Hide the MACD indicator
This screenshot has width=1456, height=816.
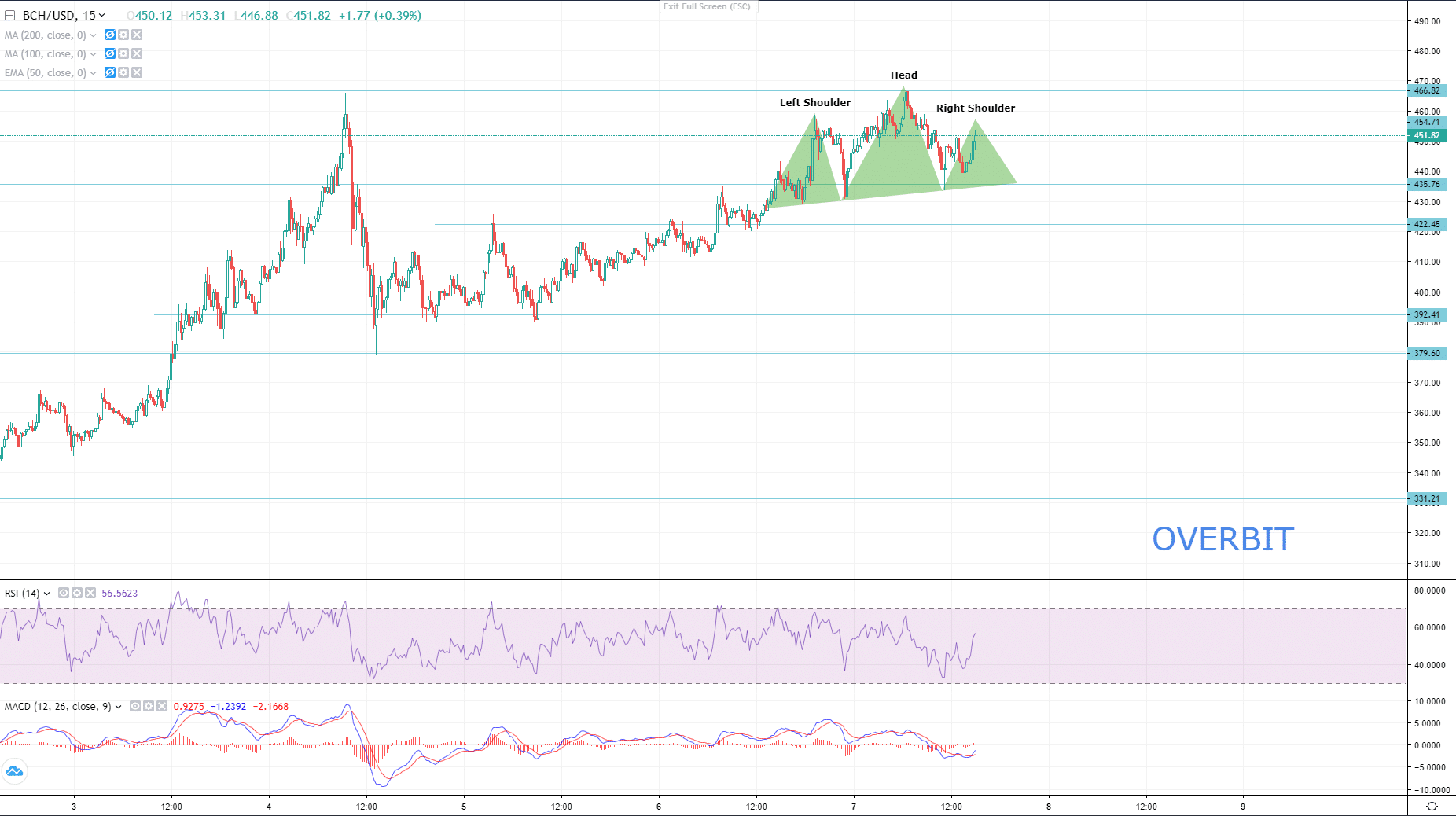point(135,706)
